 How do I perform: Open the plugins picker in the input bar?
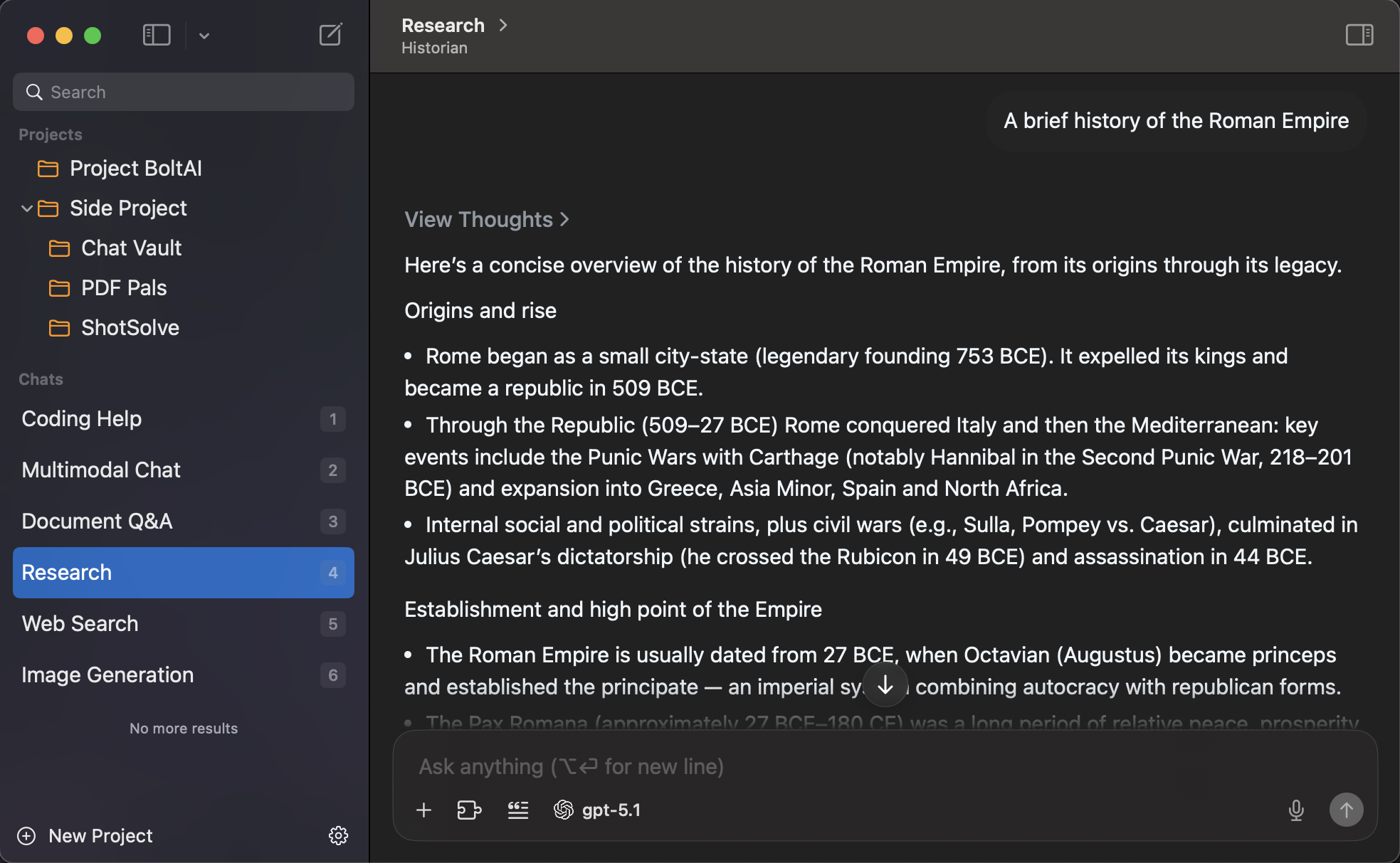coord(470,810)
